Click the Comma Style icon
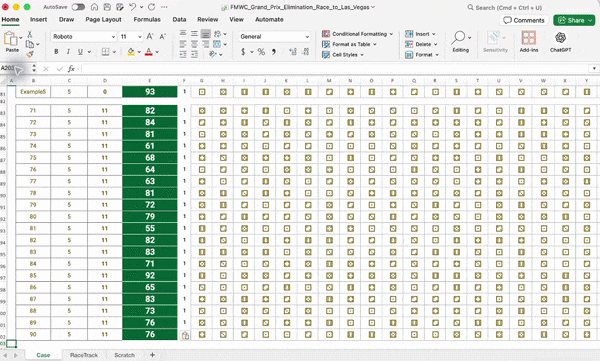The height and width of the screenshot is (361, 600). click(x=274, y=52)
